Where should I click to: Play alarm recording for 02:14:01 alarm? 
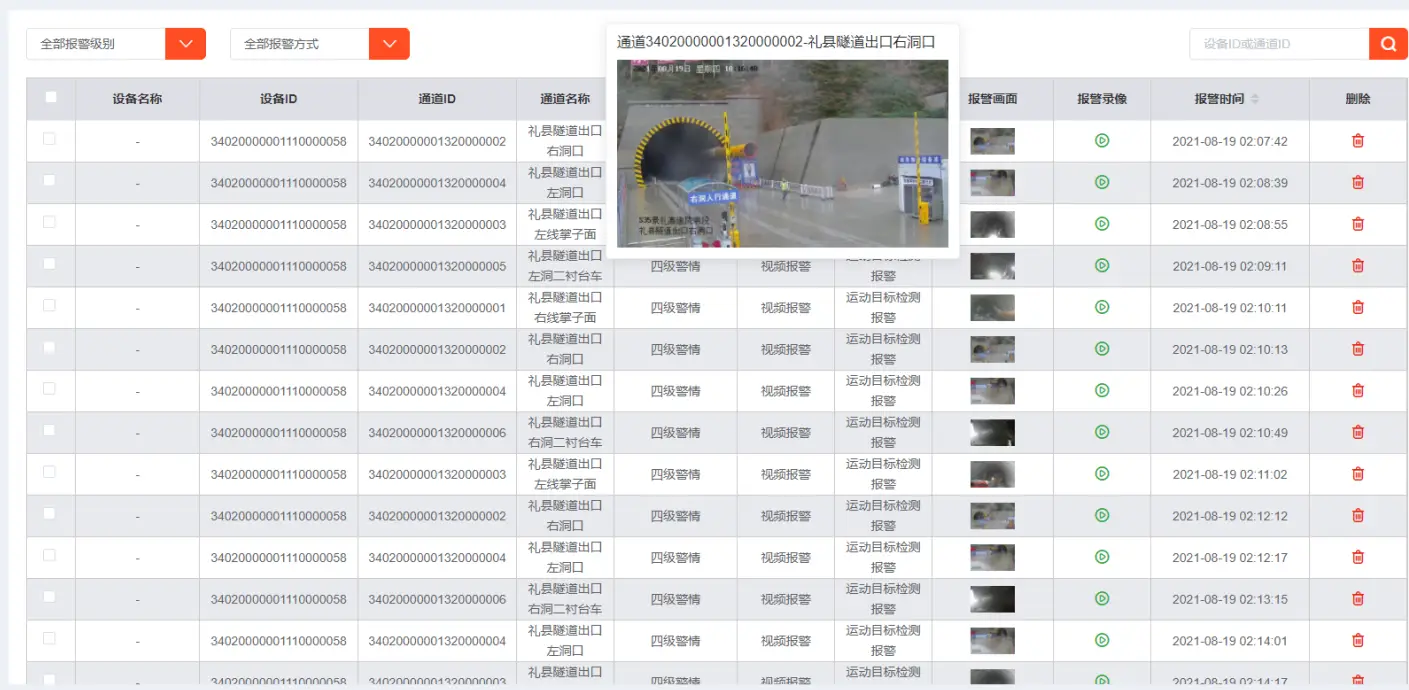coord(1102,640)
